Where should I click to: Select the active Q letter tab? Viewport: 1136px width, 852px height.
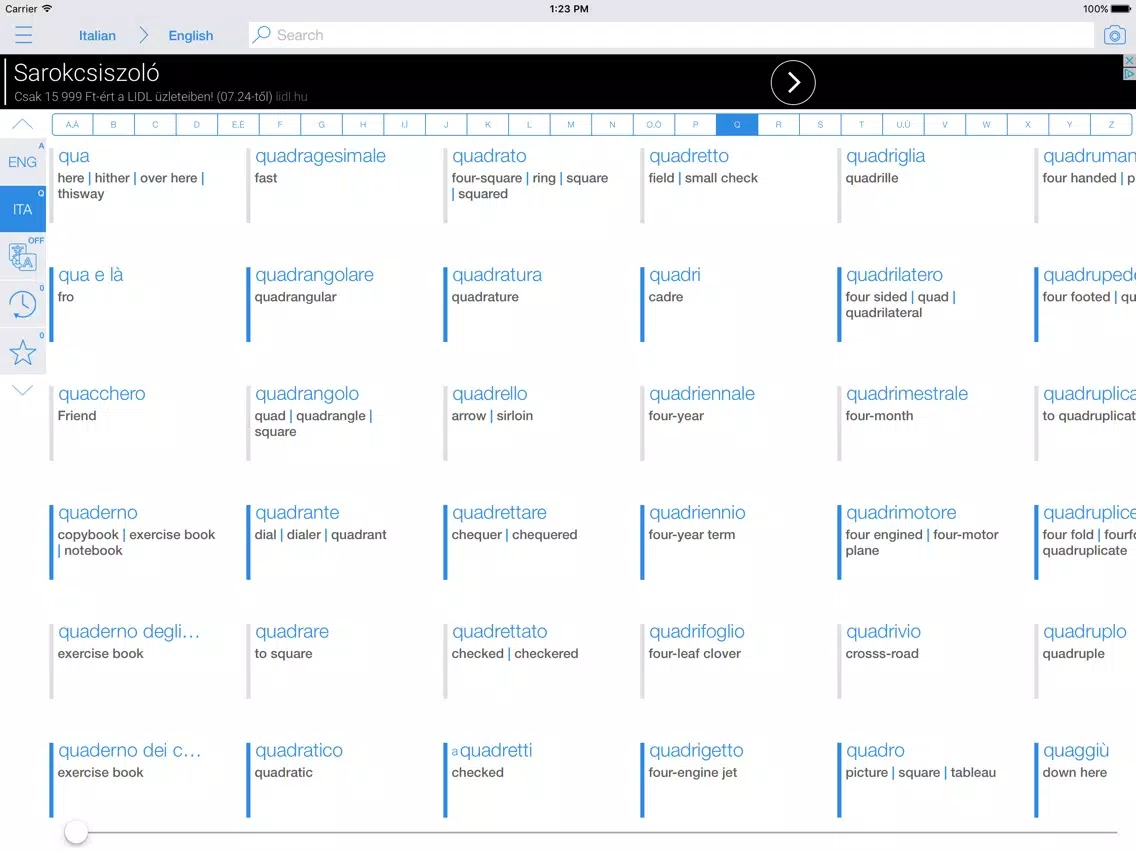click(737, 125)
